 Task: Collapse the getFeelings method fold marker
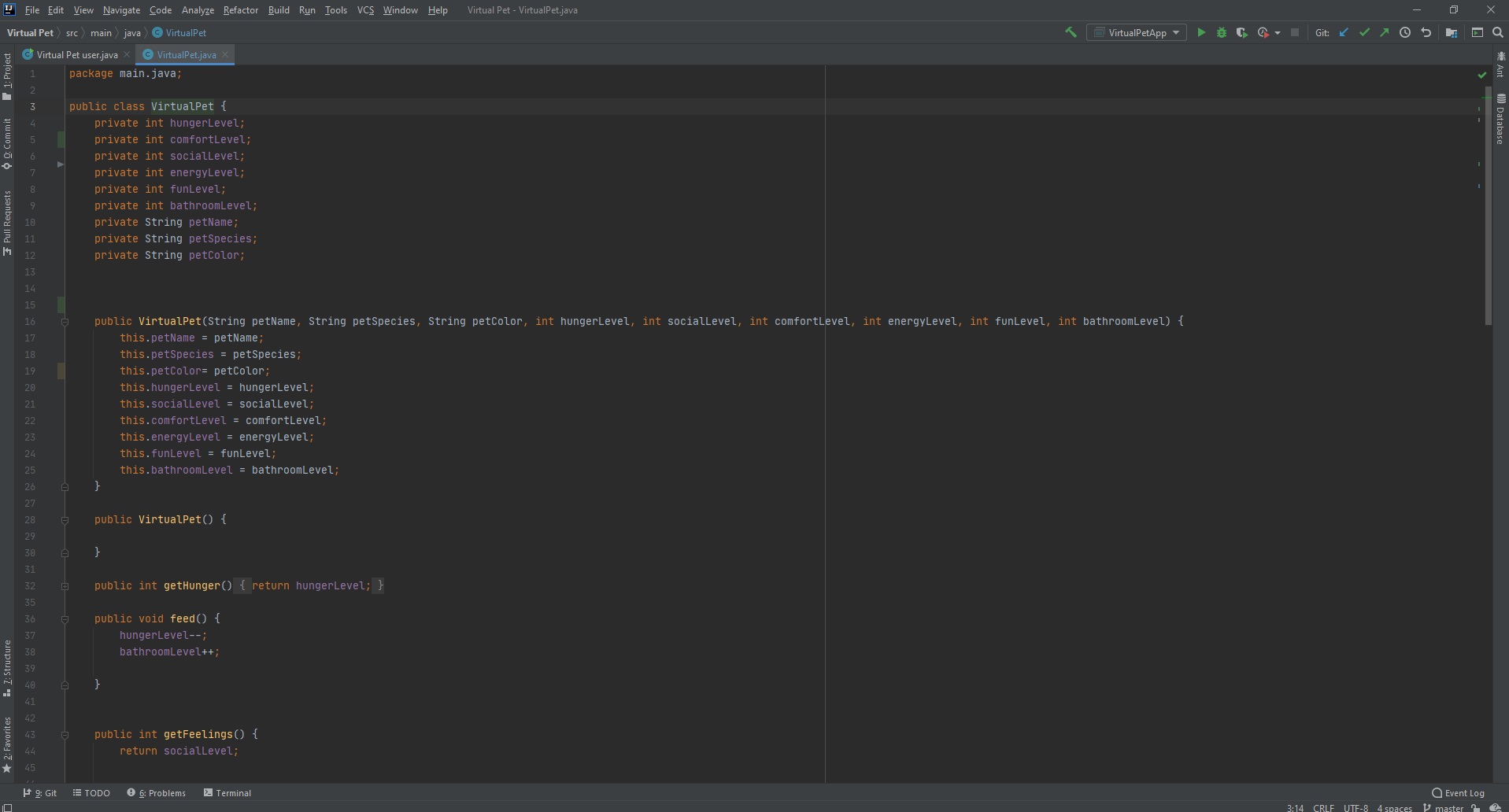65,735
